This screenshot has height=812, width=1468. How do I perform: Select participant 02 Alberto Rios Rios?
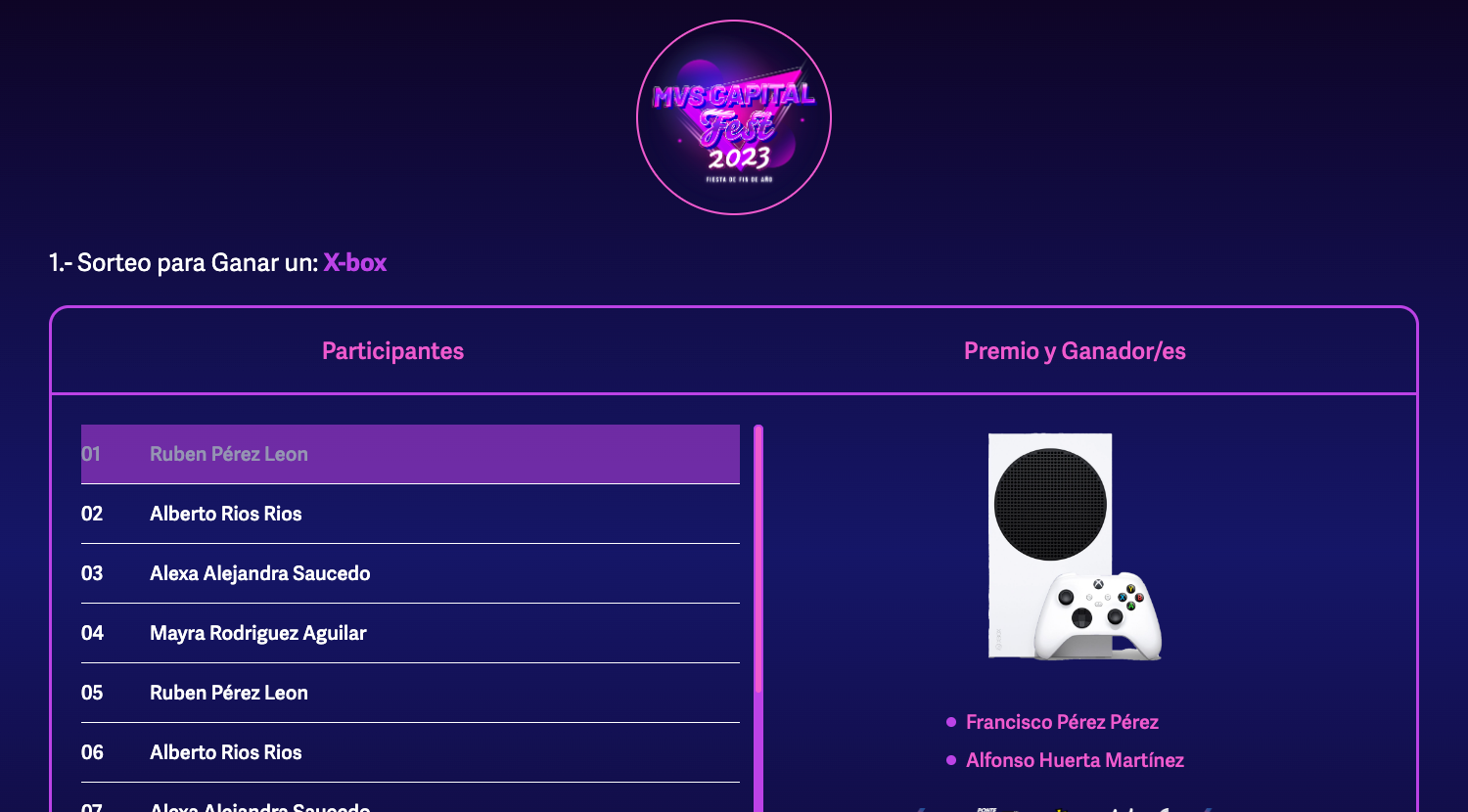(x=410, y=514)
